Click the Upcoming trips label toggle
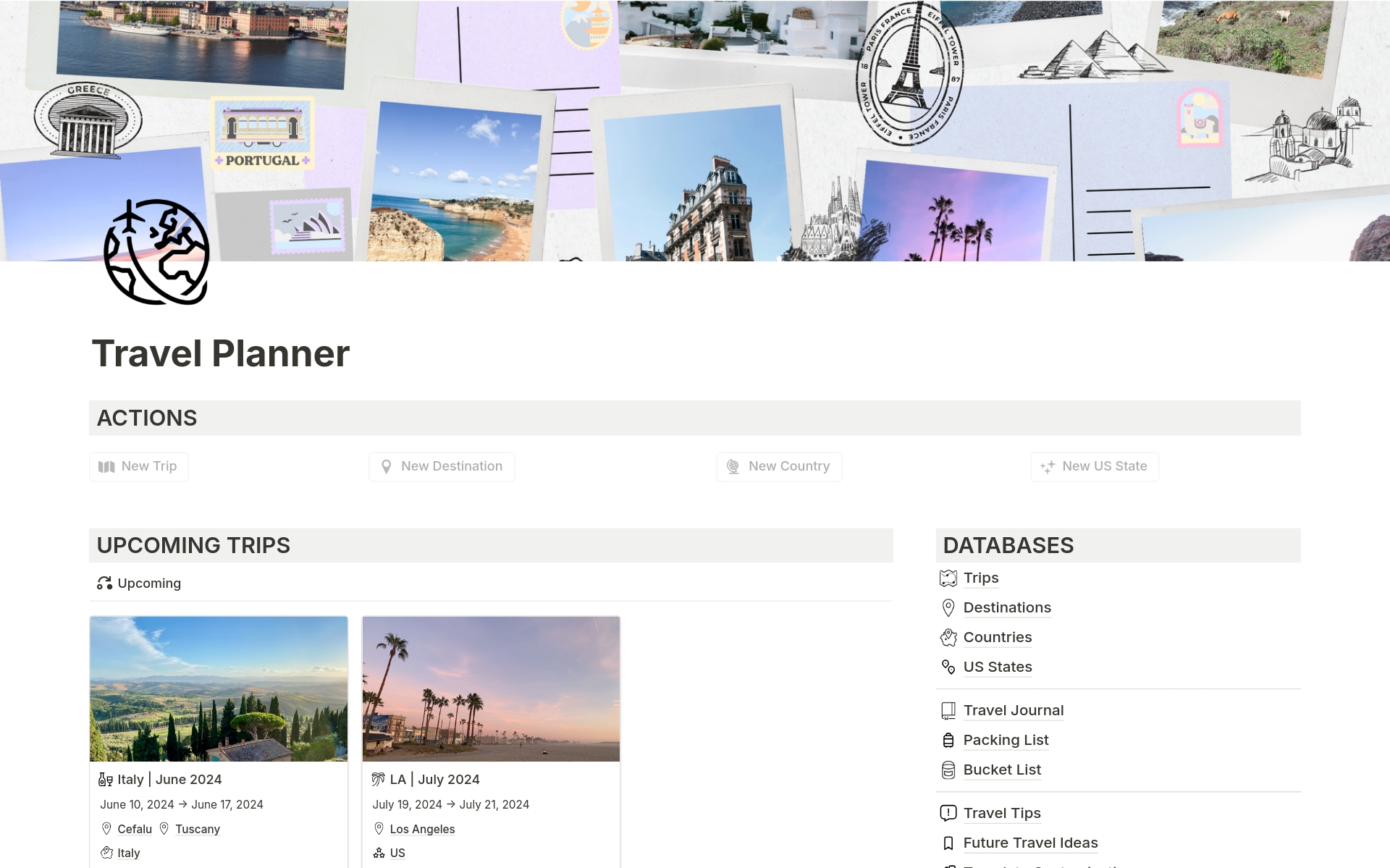 [139, 583]
